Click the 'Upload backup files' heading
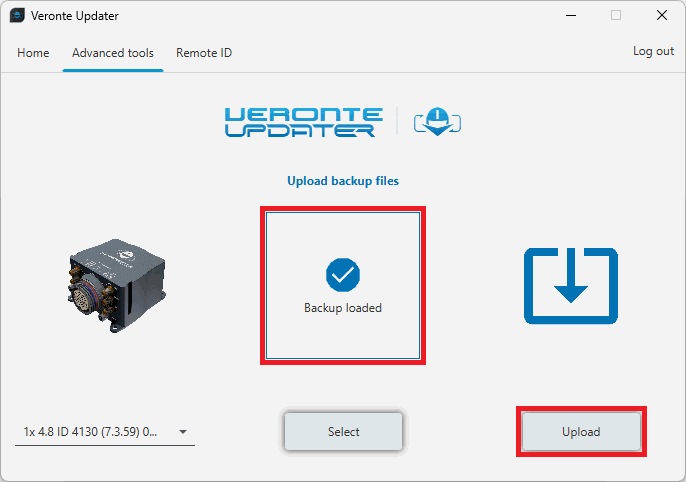686x482 pixels. tap(343, 181)
